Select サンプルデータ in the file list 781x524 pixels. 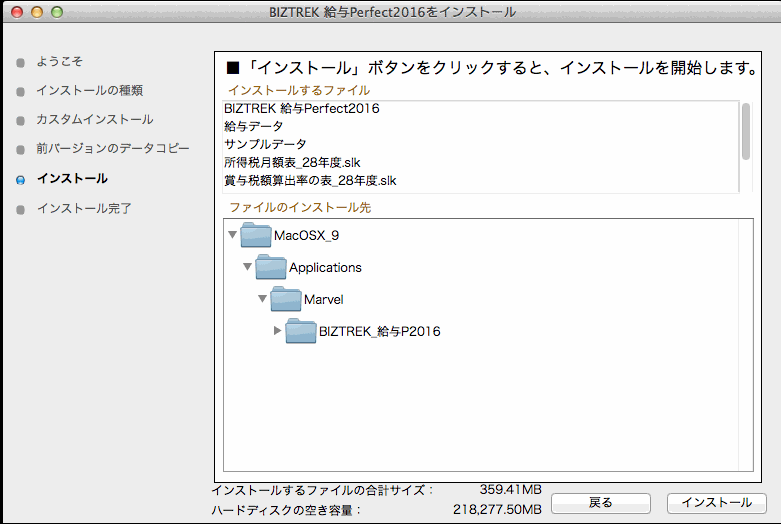[265, 144]
